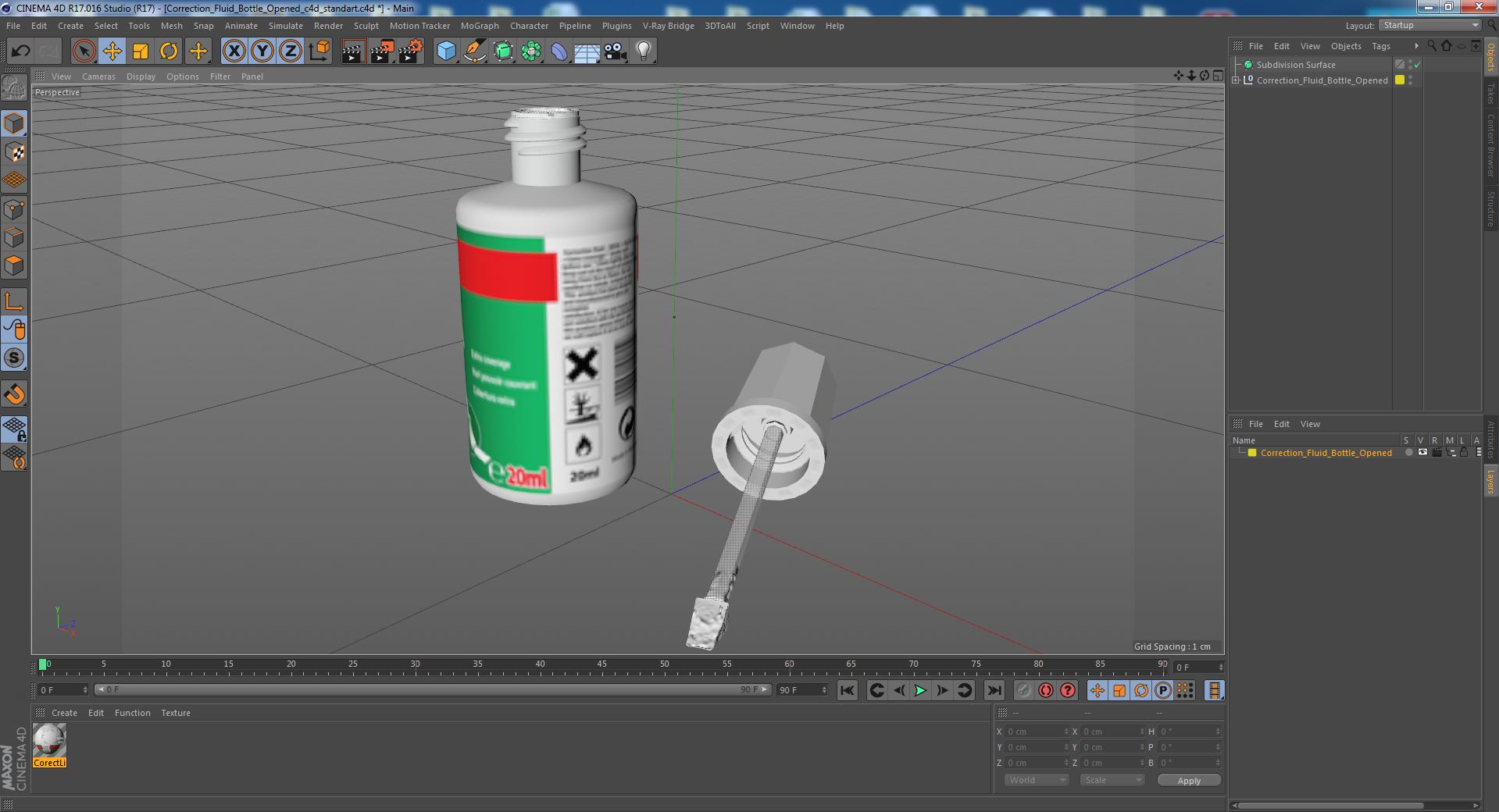The width and height of the screenshot is (1499, 812).
Task: Enable record active objects
Action: pyautogui.click(x=1023, y=690)
